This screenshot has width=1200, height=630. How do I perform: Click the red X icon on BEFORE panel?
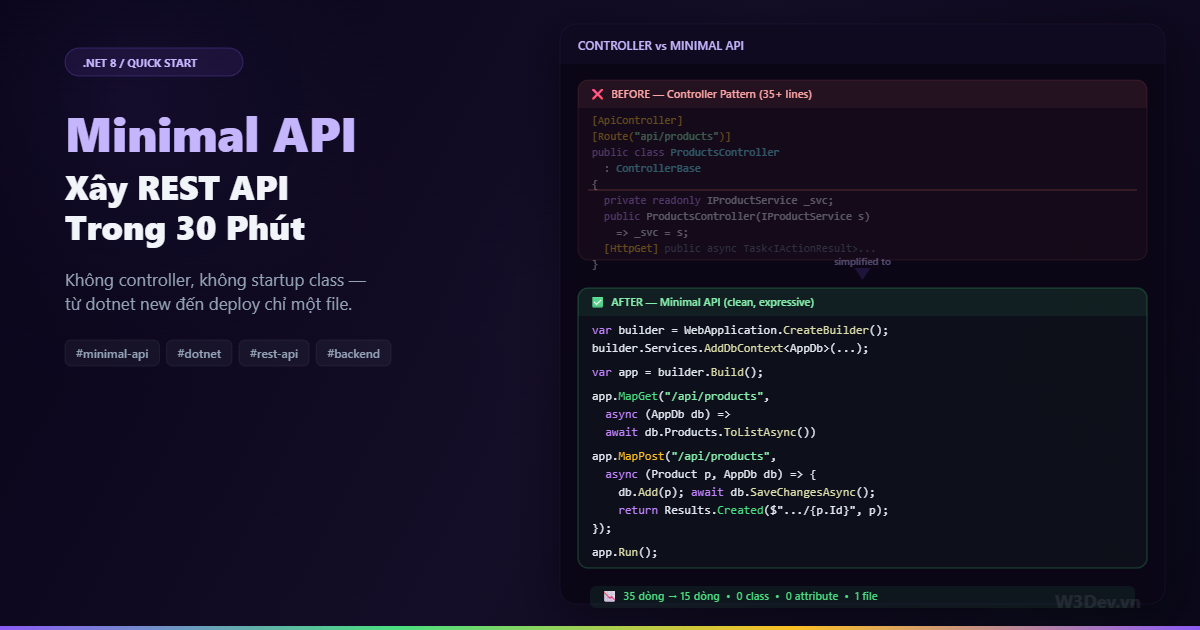click(x=598, y=94)
